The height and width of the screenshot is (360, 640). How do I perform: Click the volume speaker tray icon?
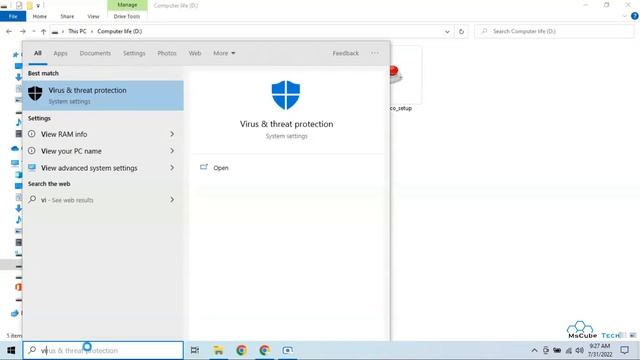(x=579, y=350)
